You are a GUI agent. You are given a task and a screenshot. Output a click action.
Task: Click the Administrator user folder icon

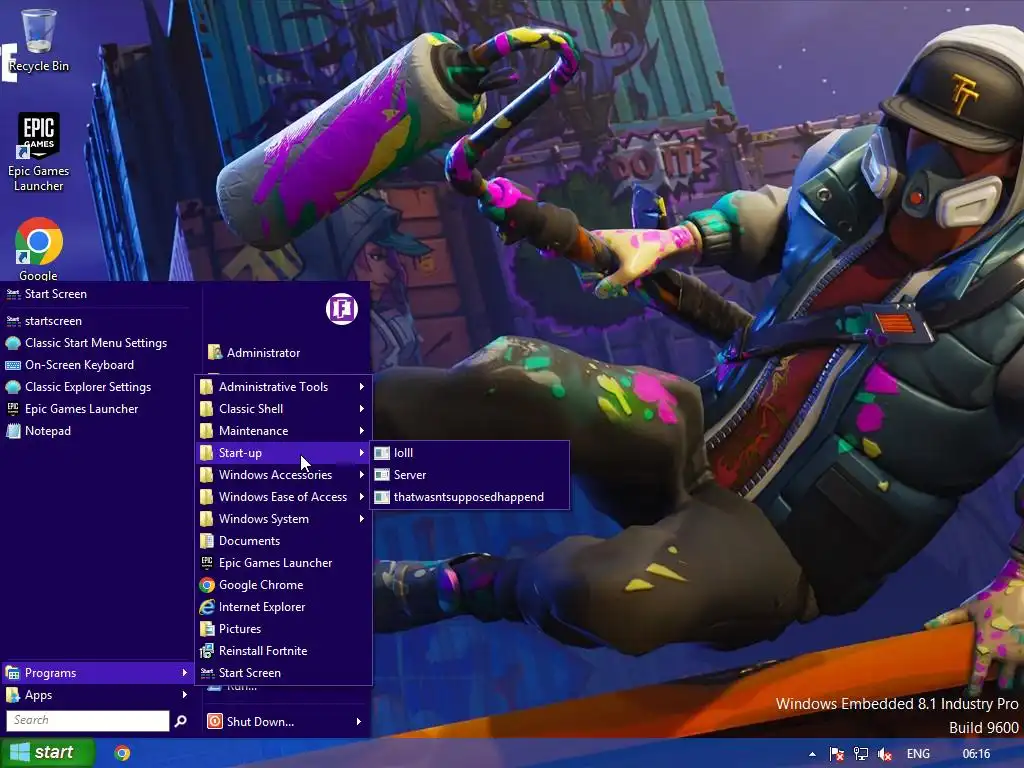215,353
